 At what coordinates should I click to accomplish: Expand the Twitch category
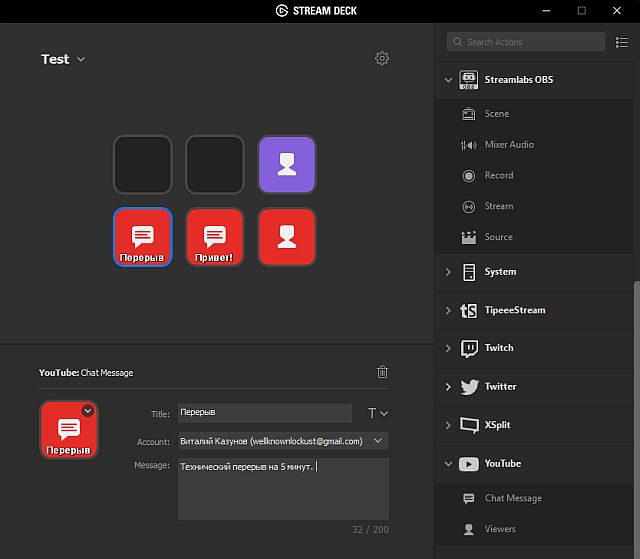tap(448, 348)
